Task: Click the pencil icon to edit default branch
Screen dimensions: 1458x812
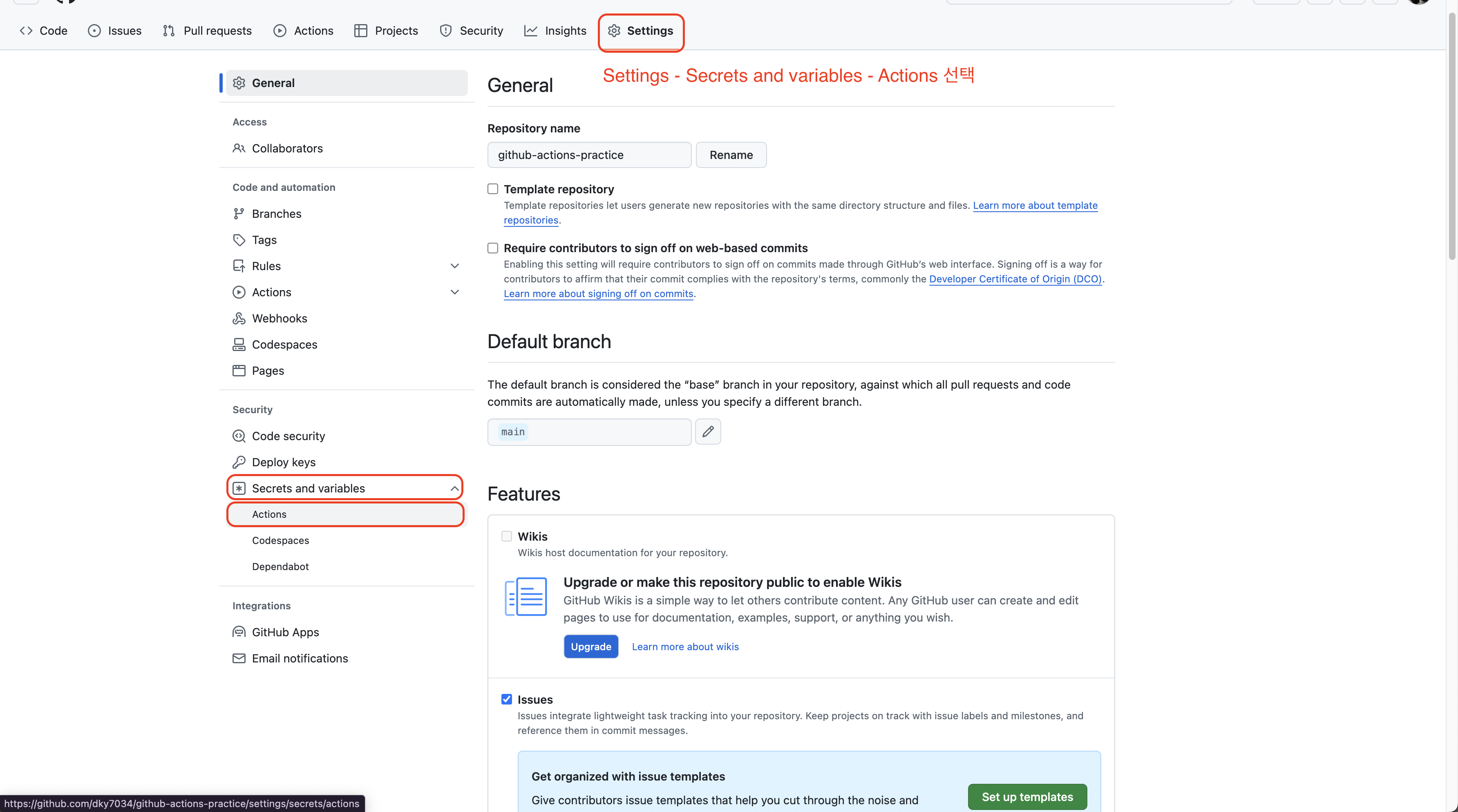Action: (x=707, y=432)
